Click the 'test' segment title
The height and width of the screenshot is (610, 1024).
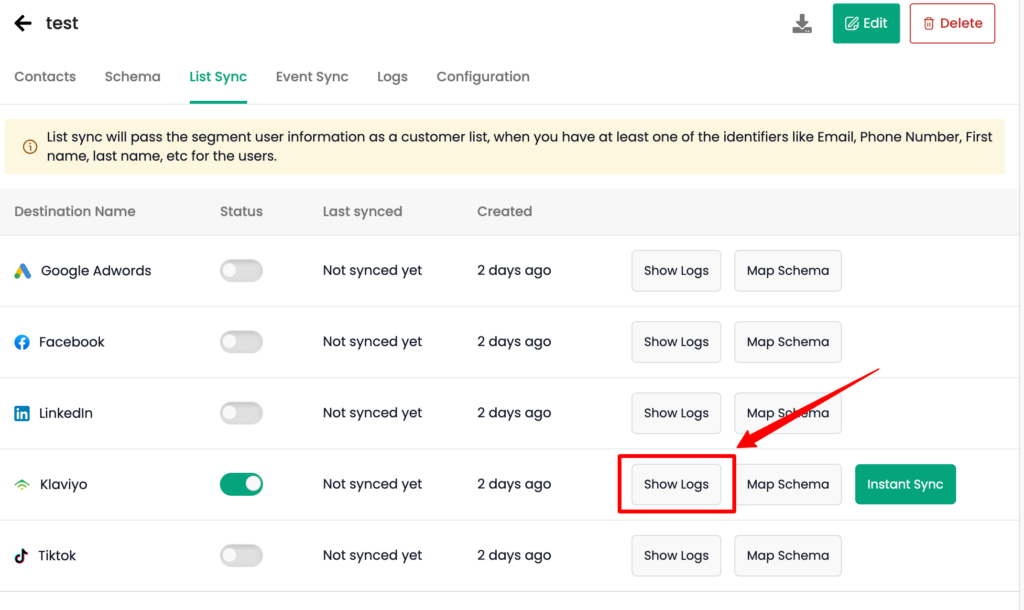pos(62,24)
